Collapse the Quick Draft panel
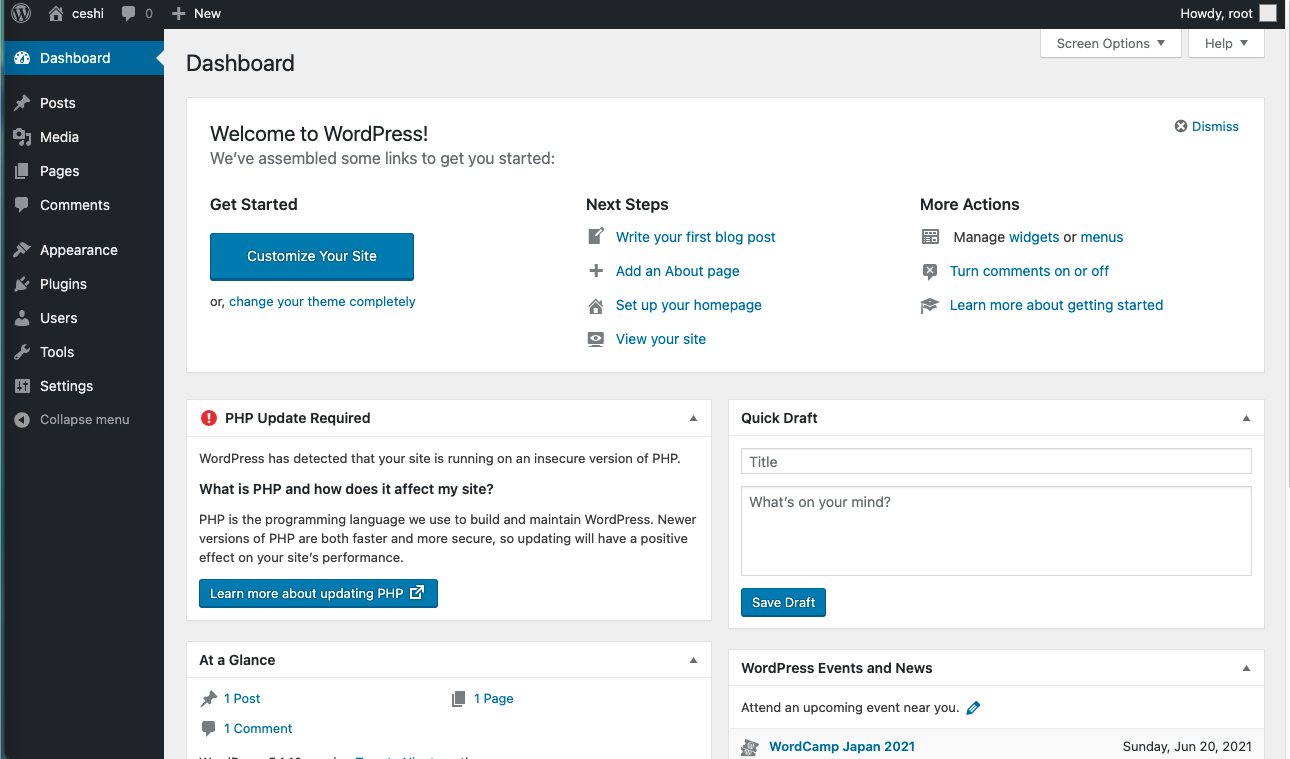Viewport: 1290px width, 759px height. coord(1246,418)
